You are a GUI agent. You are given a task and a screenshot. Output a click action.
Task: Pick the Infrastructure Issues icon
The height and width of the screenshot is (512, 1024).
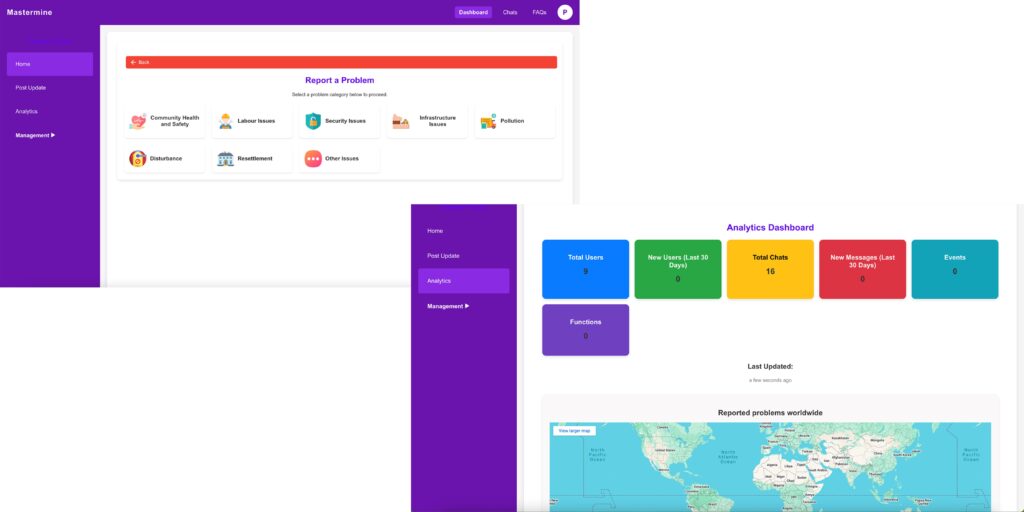pos(400,121)
